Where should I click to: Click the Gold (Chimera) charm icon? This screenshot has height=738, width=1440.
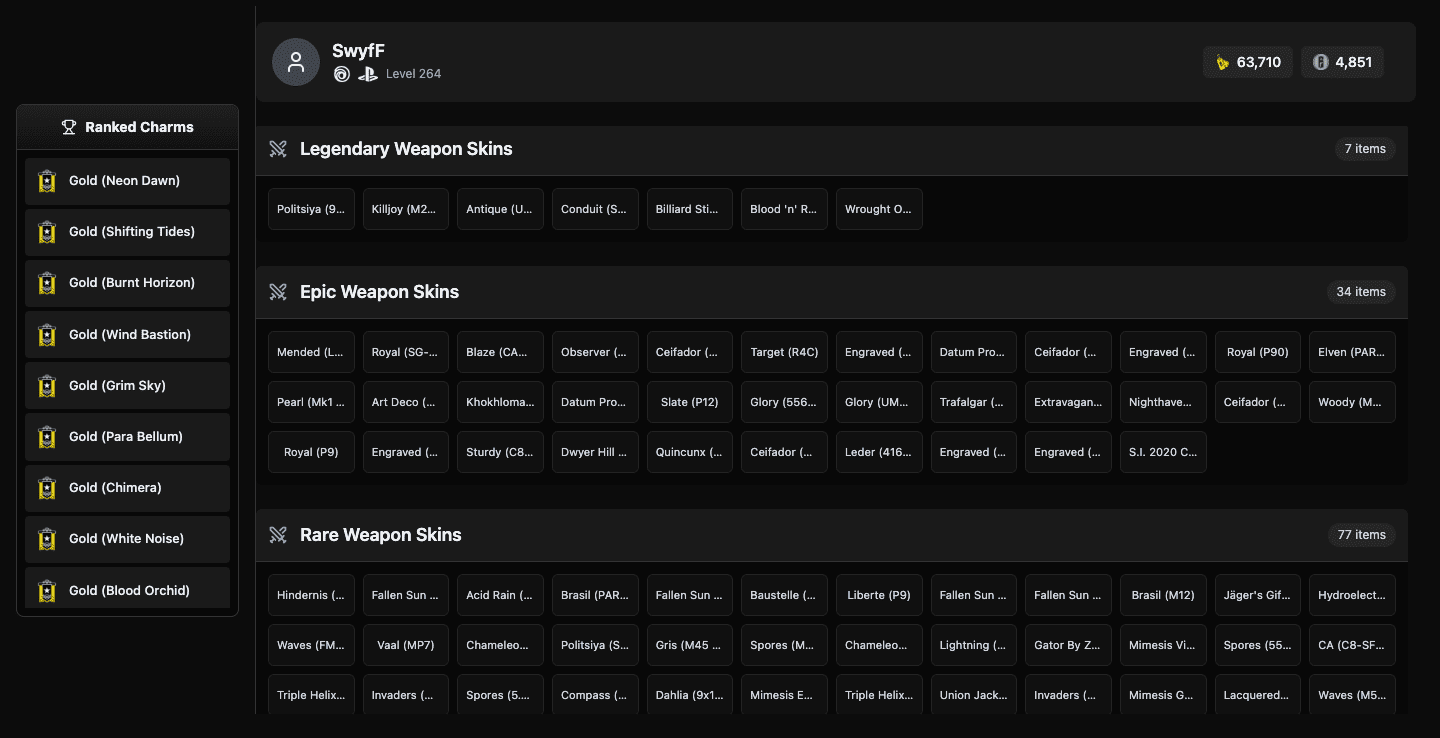[x=46, y=488]
